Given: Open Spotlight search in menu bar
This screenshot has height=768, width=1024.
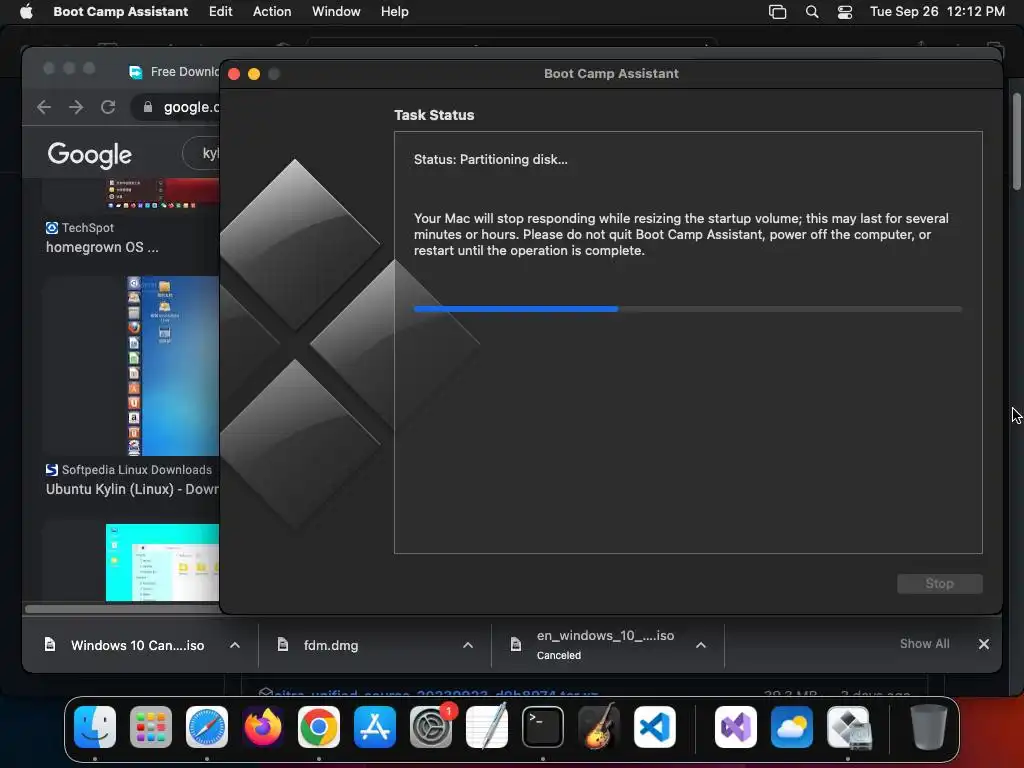Looking at the screenshot, I should (812, 12).
